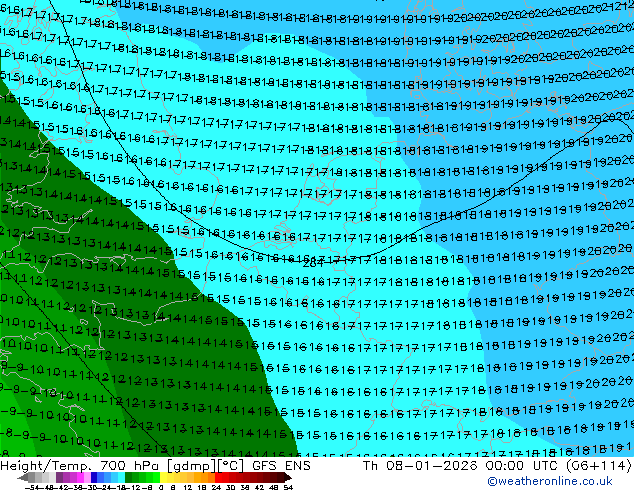Click the GFS model label
This screenshot has height=490, width=634.
[265, 466]
